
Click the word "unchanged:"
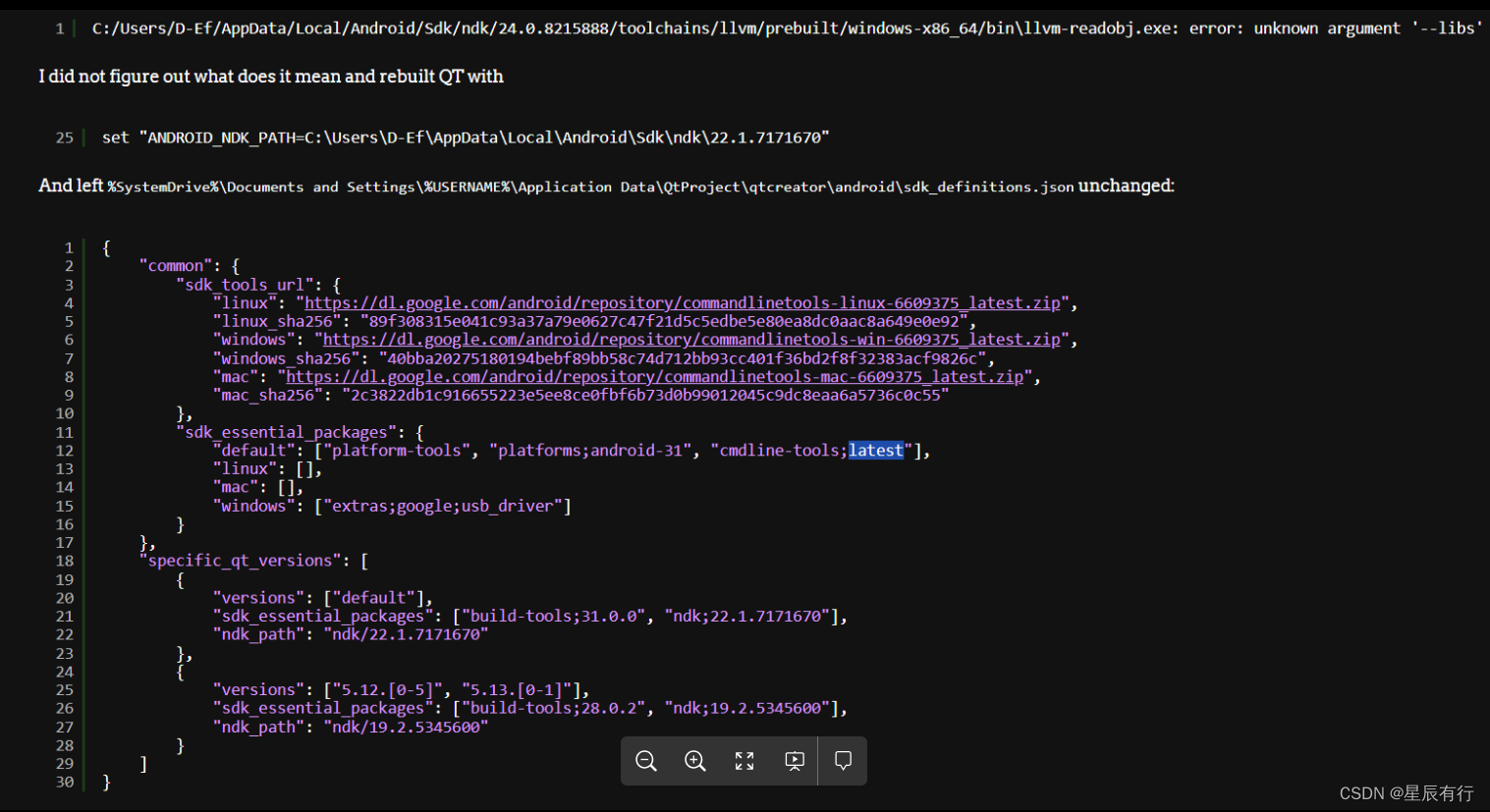point(1127,186)
